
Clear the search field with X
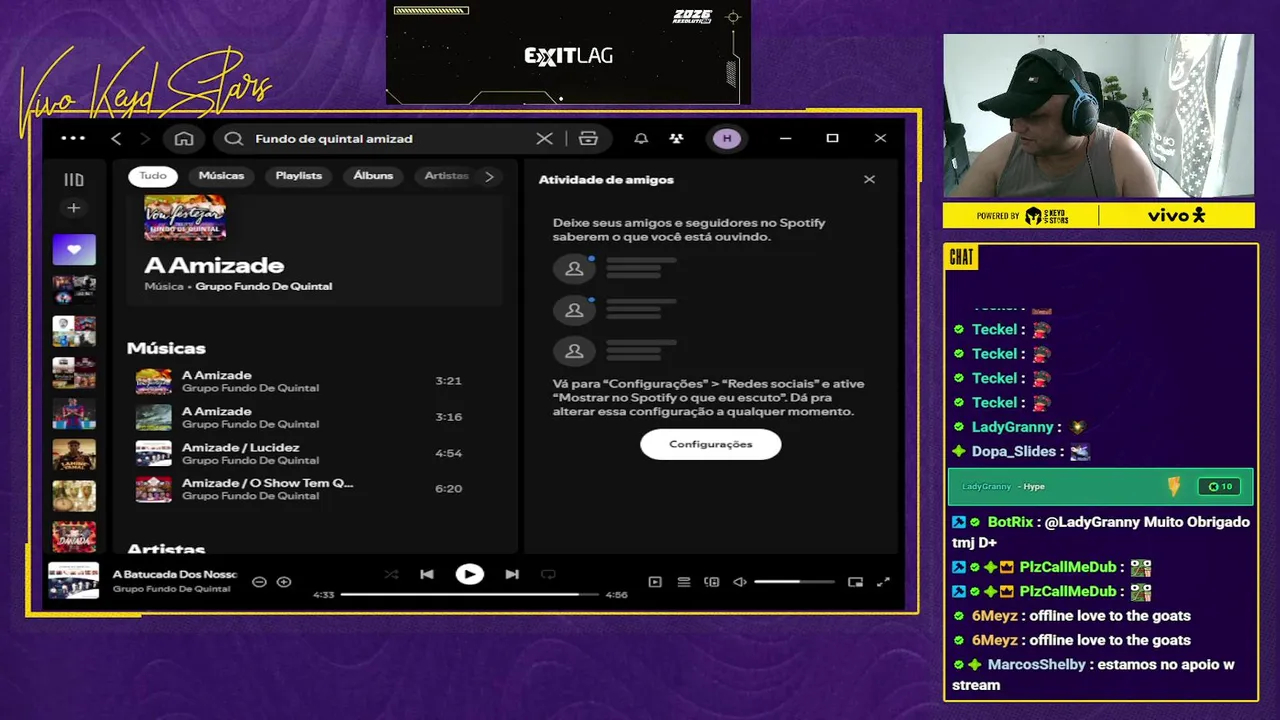coord(544,139)
